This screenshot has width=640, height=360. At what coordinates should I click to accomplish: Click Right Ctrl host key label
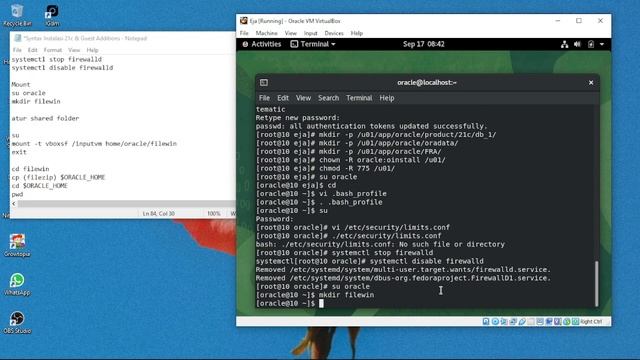(x=591, y=322)
